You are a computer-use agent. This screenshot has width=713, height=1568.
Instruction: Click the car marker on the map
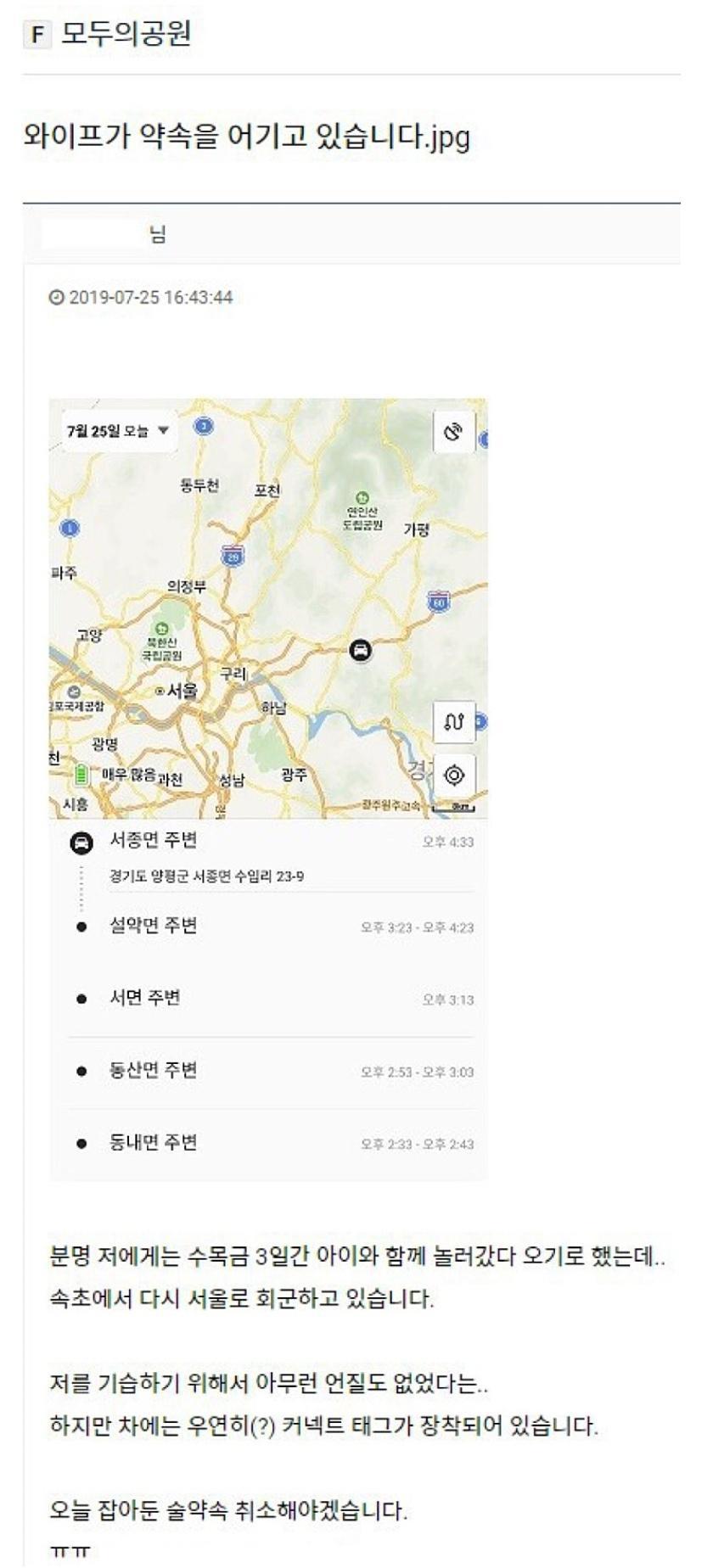coord(361,650)
